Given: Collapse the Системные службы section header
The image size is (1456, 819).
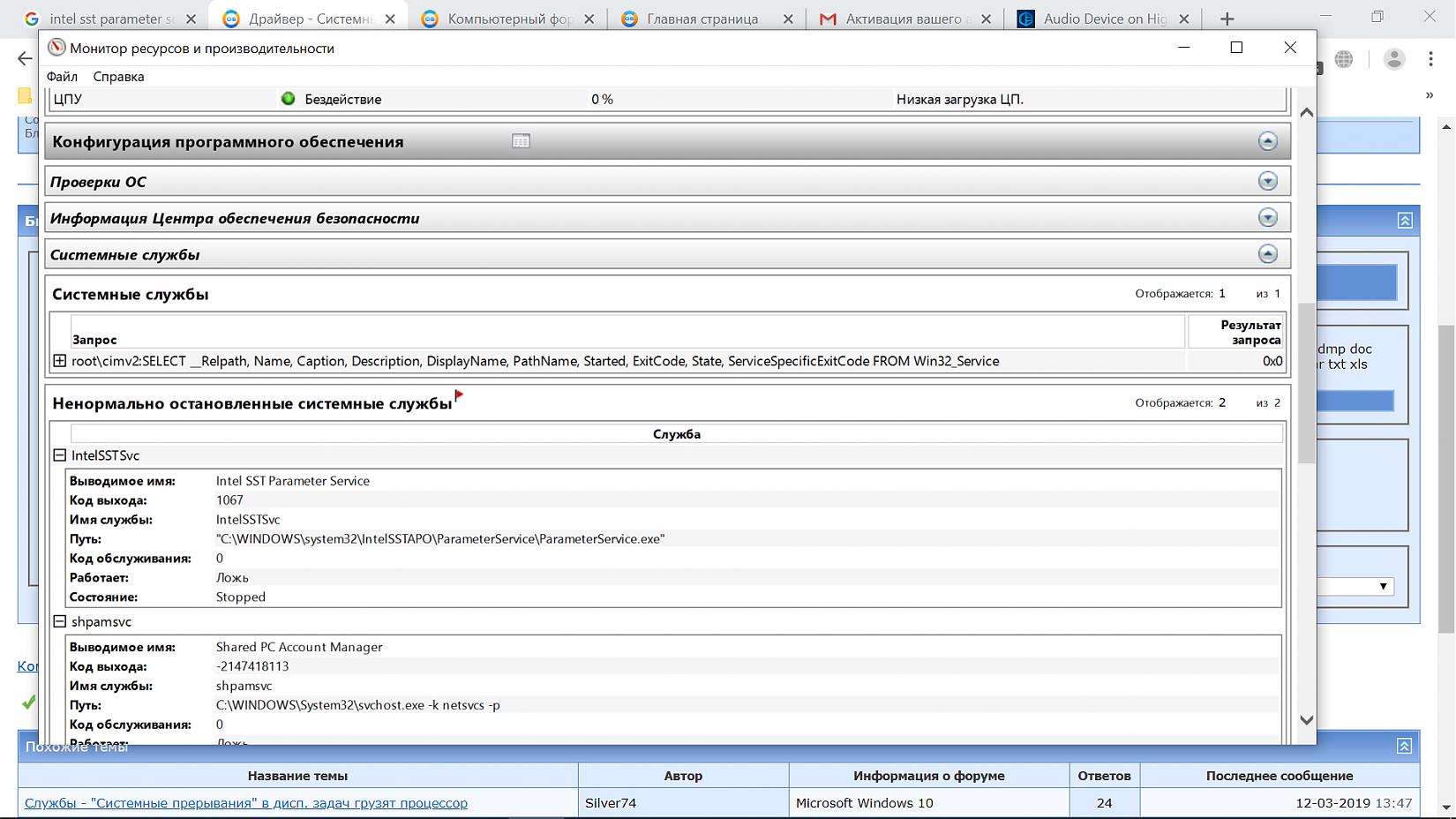Looking at the screenshot, I should point(1268,254).
